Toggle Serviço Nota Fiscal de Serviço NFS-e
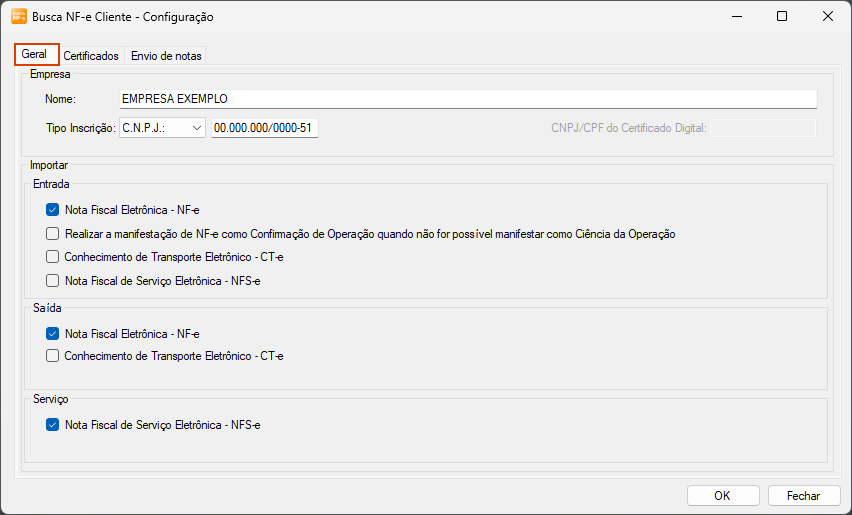 tap(53, 425)
